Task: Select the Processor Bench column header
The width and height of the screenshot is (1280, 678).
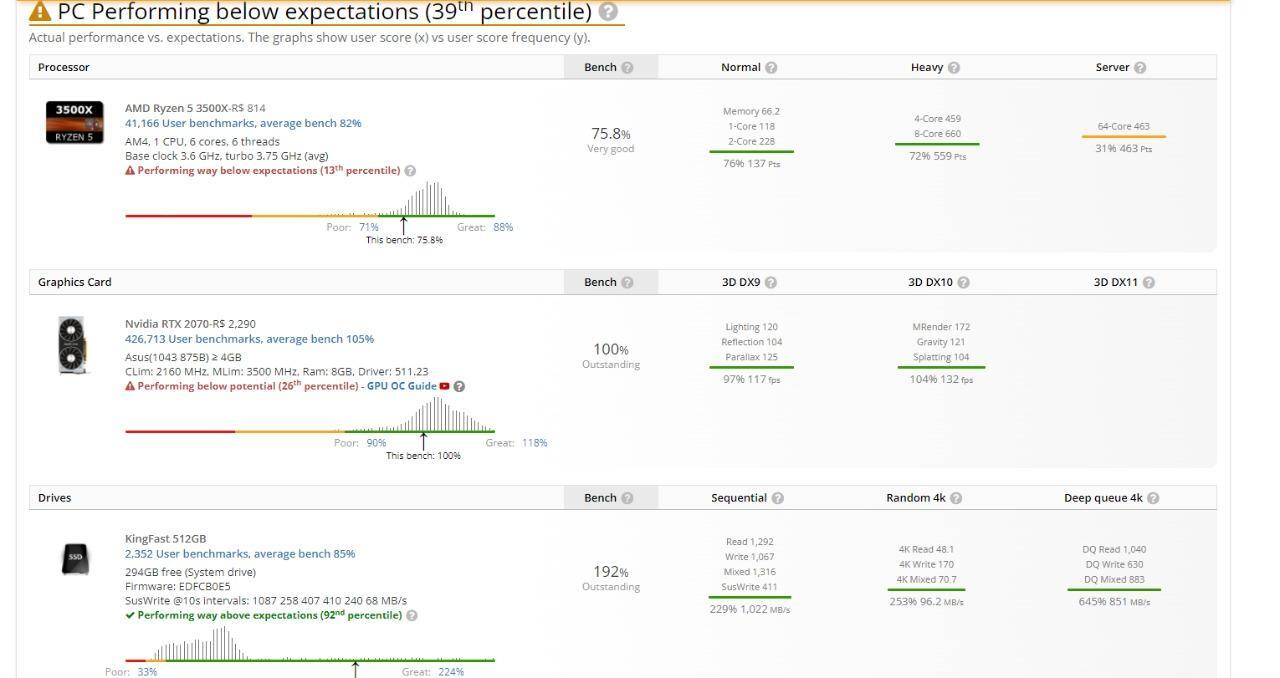Action: tap(610, 68)
